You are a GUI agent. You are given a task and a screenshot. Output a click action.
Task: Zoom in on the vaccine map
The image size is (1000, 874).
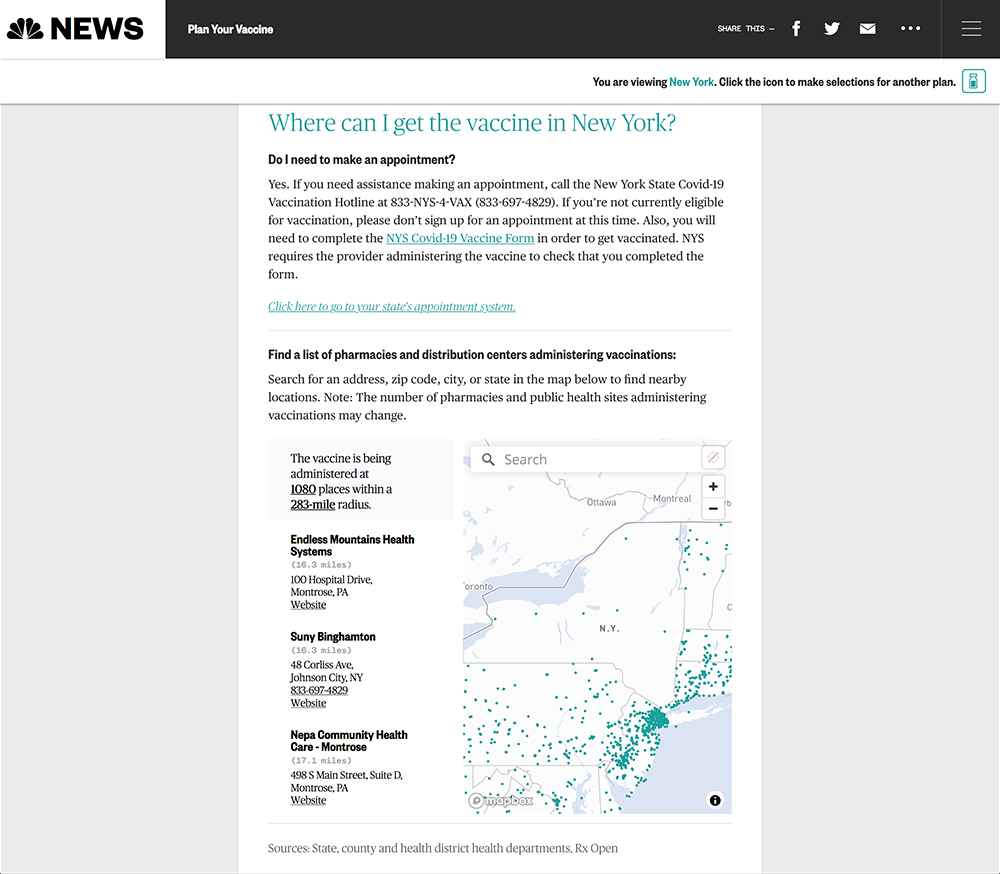tap(713, 487)
